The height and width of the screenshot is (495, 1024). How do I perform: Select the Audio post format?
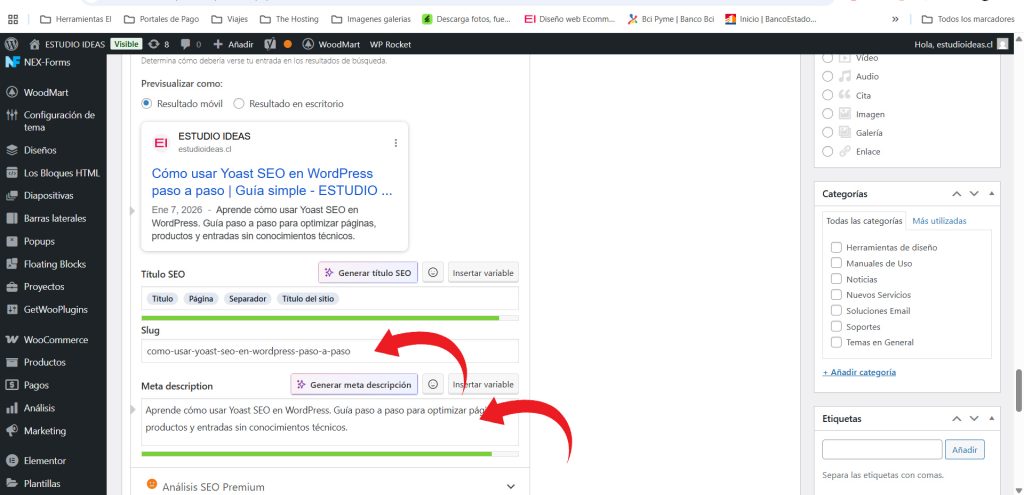pyautogui.click(x=828, y=76)
